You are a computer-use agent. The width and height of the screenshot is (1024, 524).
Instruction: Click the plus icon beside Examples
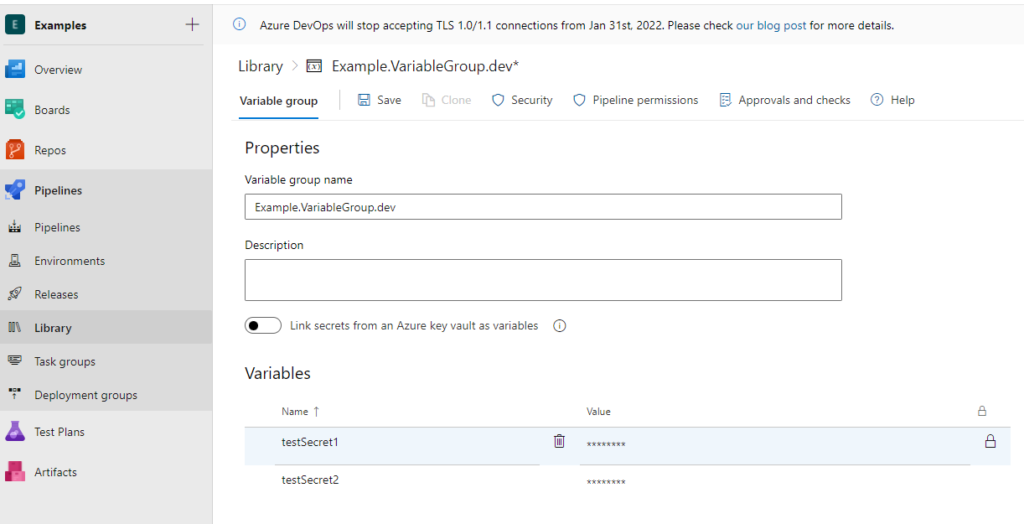tap(192, 25)
